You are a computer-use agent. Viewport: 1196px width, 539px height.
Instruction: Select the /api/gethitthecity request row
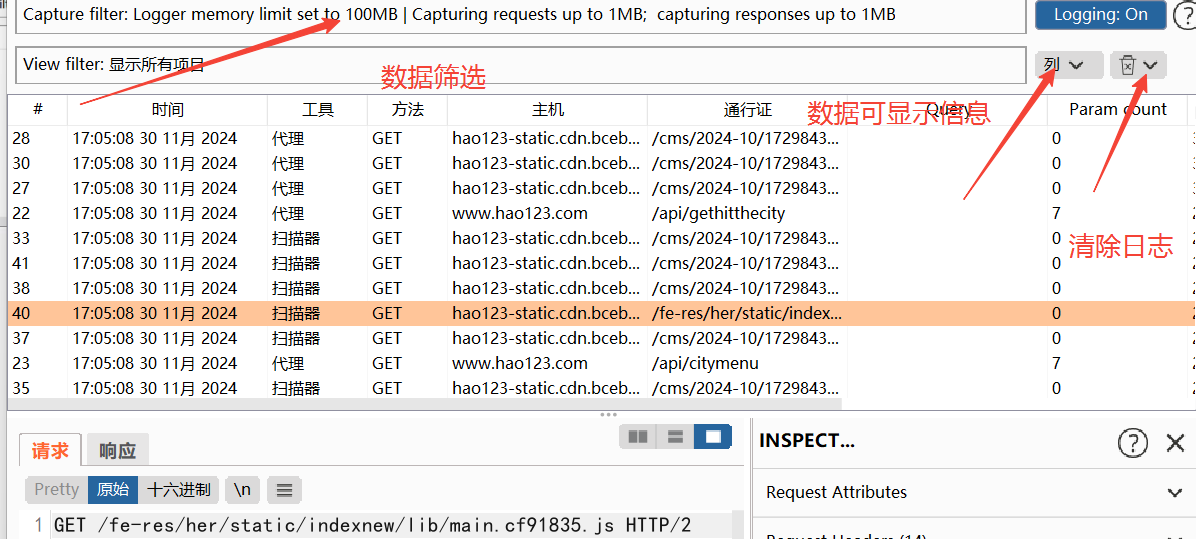coord(601,213)
